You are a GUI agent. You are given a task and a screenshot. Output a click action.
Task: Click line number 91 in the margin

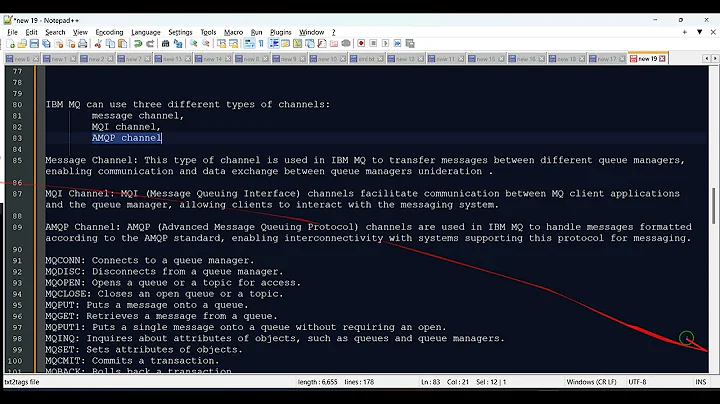(17, 260)
